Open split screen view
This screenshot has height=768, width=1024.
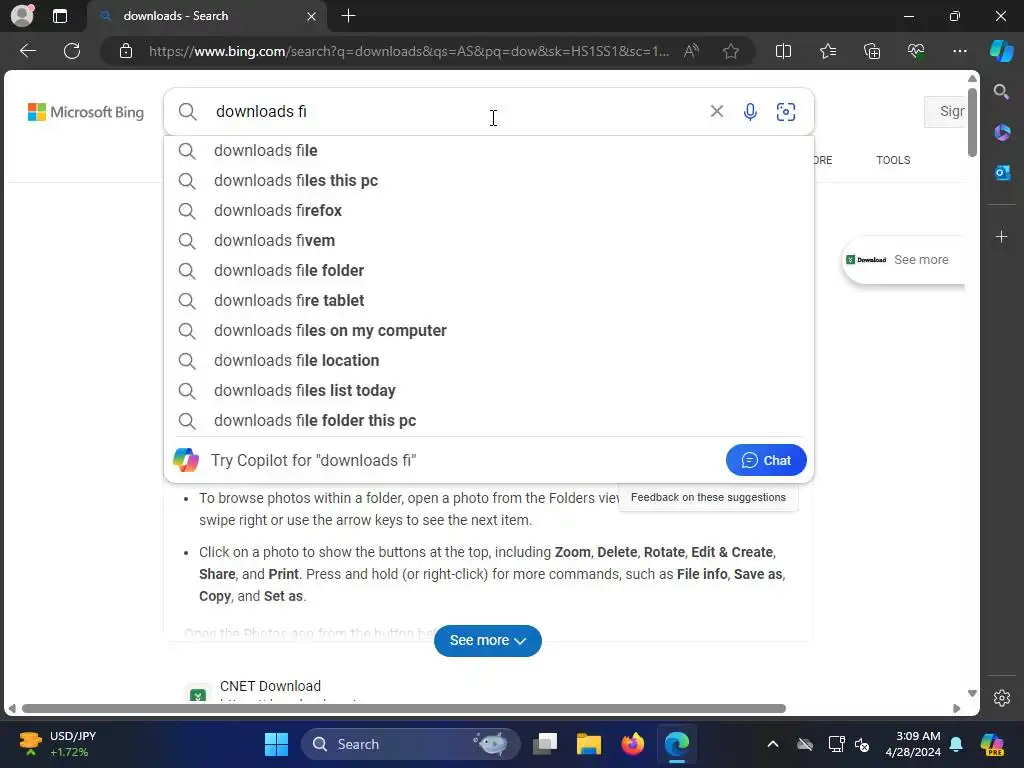tap(783, 51)
